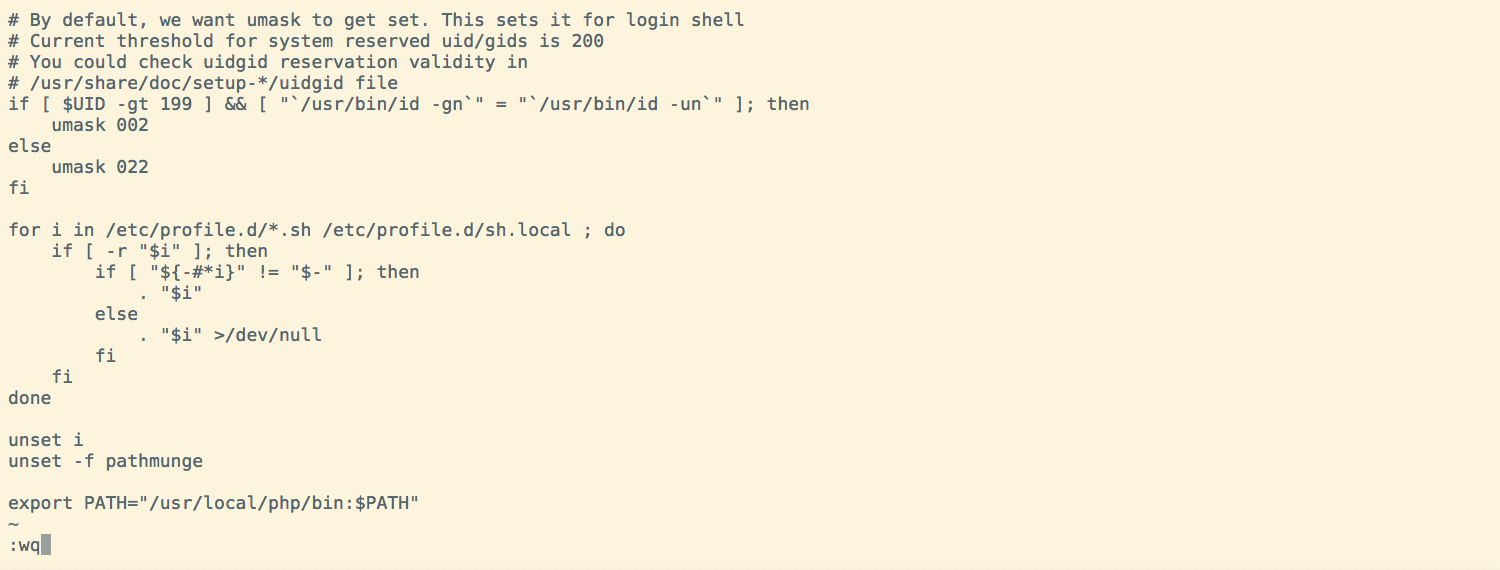Click the line testing -r "$i"

tap(160, 251)
